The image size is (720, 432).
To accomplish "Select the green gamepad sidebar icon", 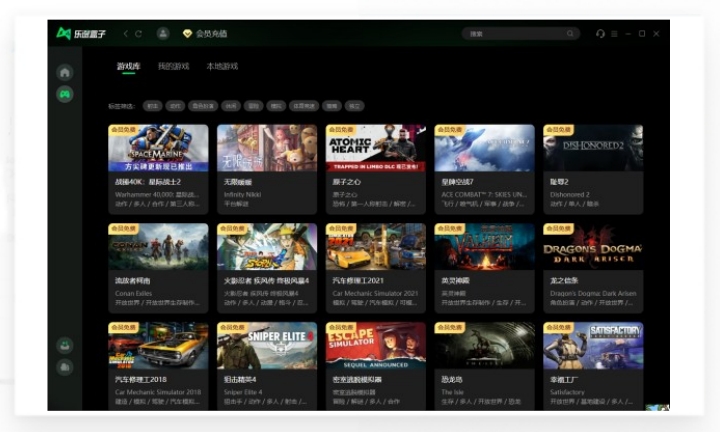I will 65,94.
